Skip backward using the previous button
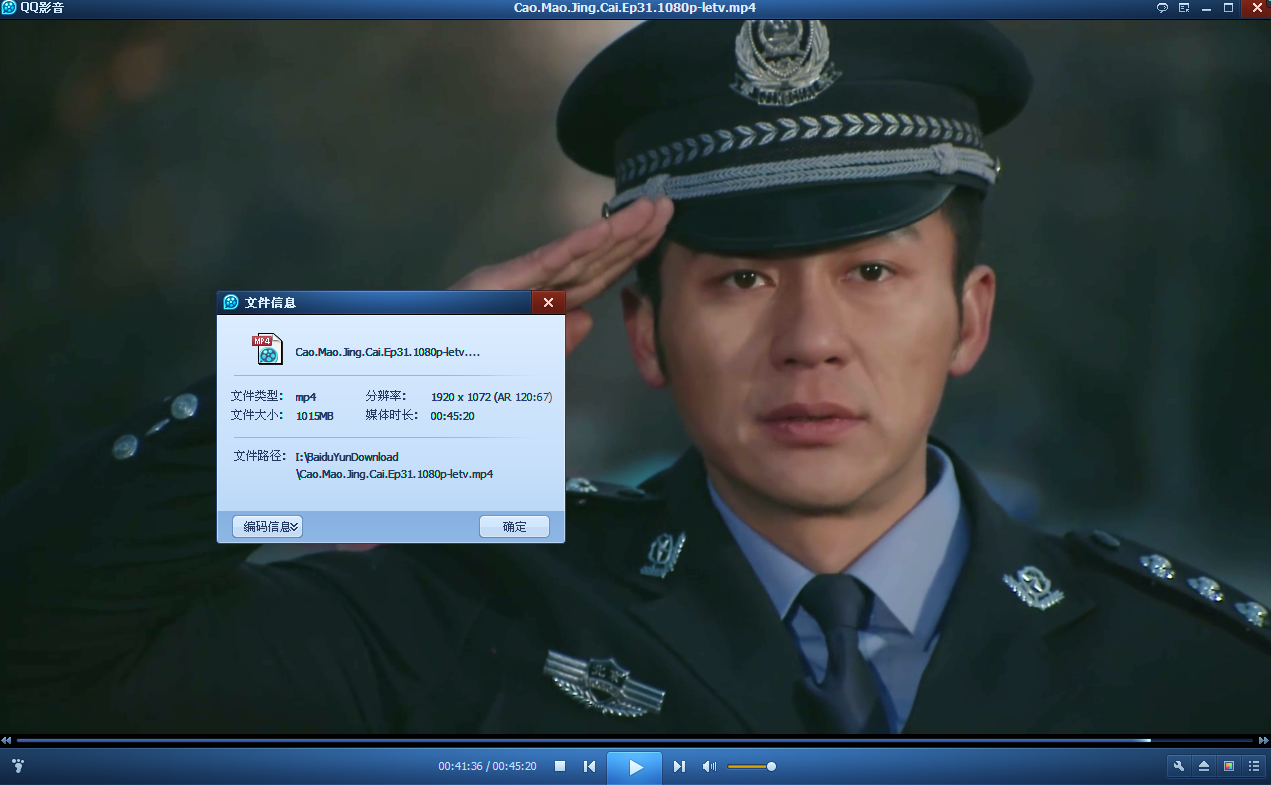Viewport: 1271px width, 785px height. [x=589, y=766]
